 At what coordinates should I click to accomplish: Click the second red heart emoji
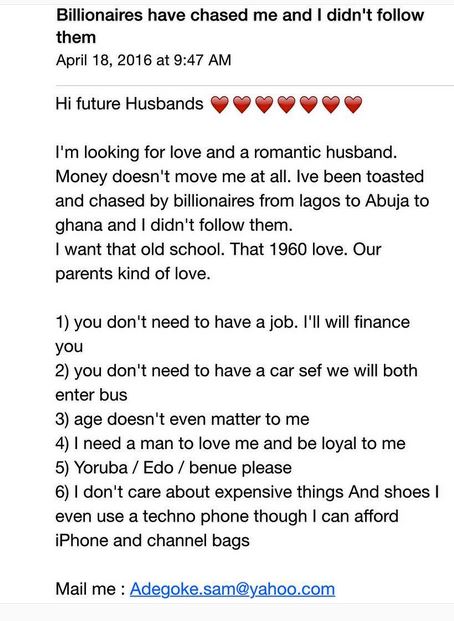(241, 105)
